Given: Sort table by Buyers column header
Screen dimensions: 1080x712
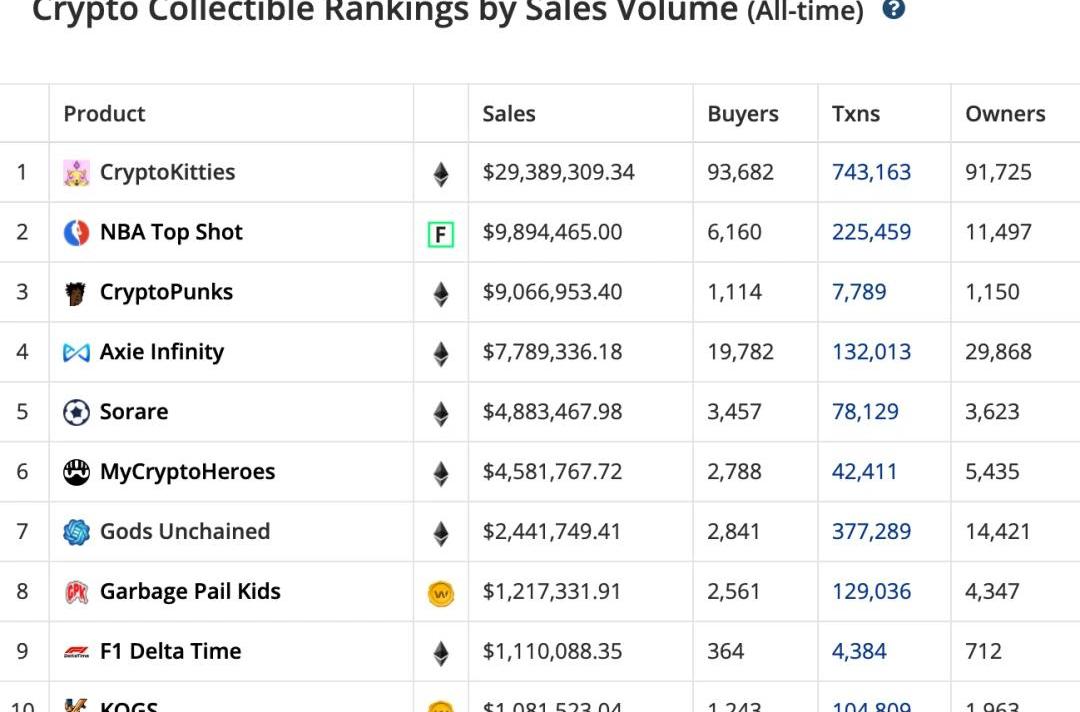Looking at the screenshot, I should 743,114.
